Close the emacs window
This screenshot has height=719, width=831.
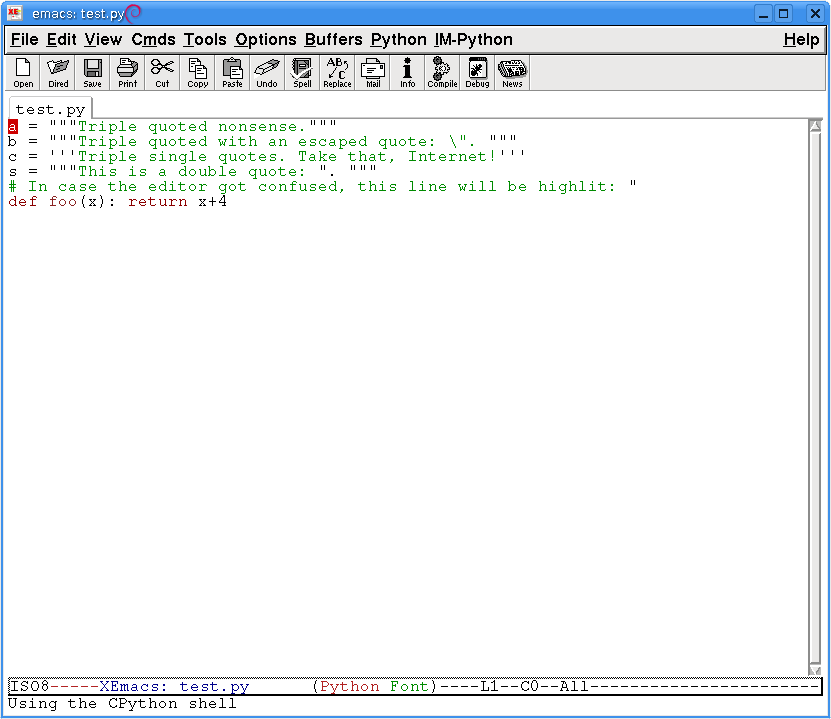(815, 13)
